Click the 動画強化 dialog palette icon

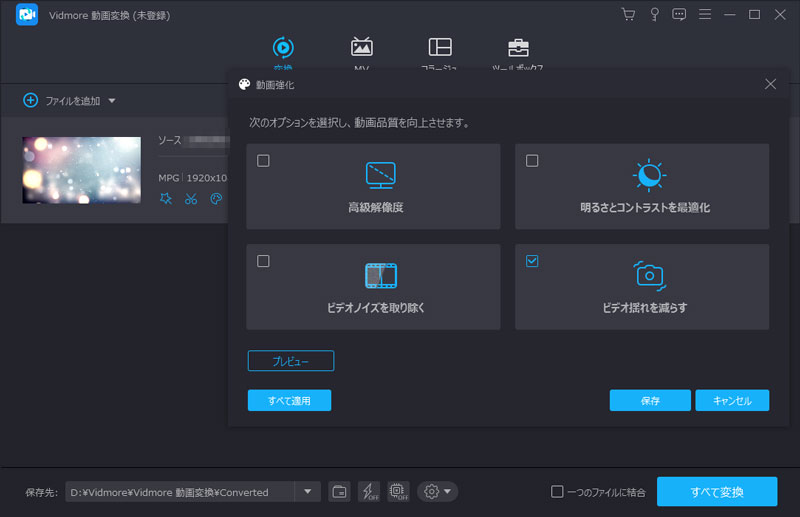244,84
